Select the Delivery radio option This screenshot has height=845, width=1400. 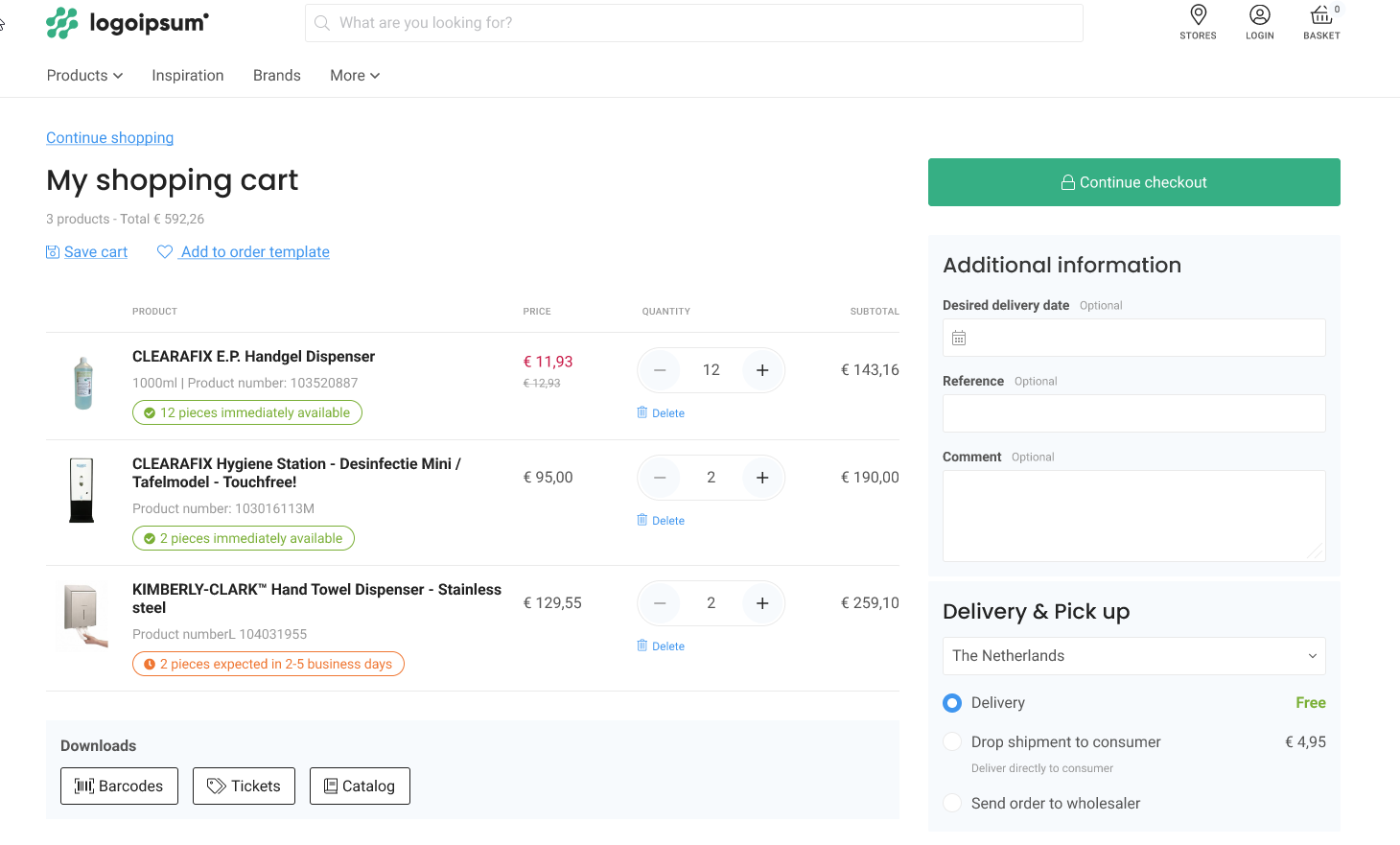[x=952, y=703]
